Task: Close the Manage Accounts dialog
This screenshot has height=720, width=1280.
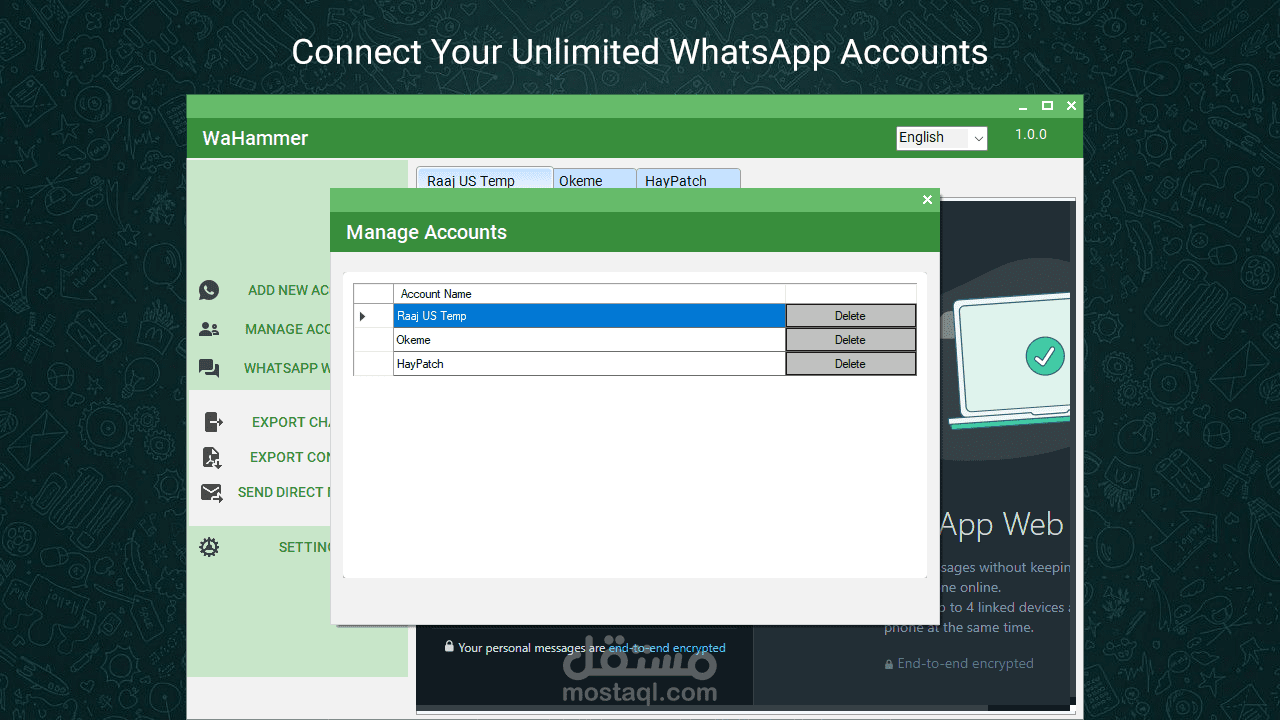Action: pyautogui.click(x=927, y=200)
